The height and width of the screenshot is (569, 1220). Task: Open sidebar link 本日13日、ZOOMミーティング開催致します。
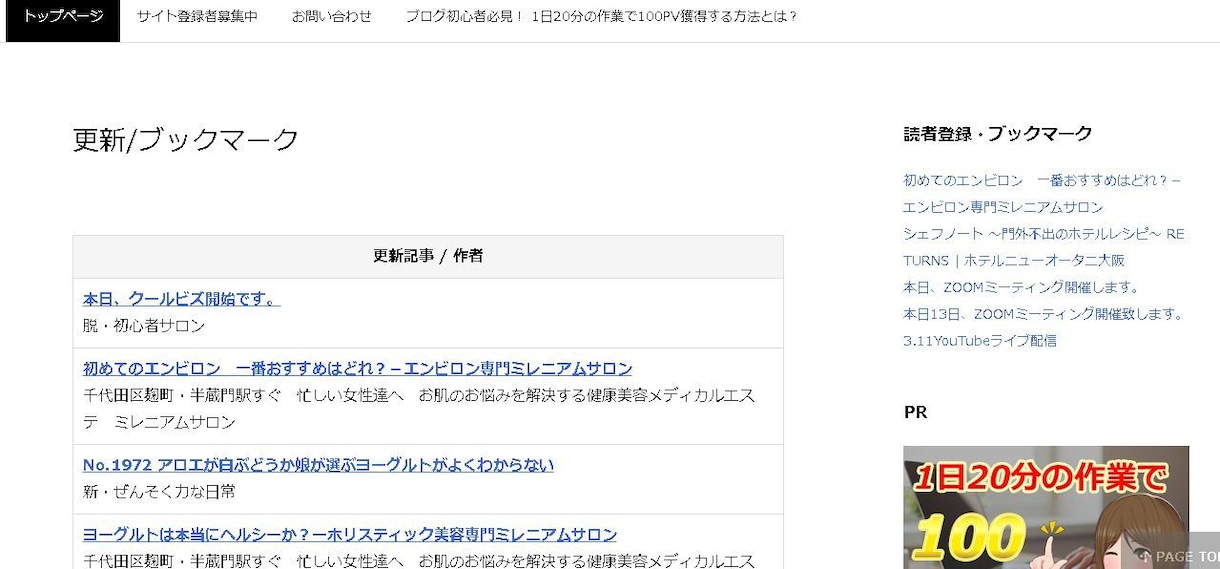[x=1043, y=314]
